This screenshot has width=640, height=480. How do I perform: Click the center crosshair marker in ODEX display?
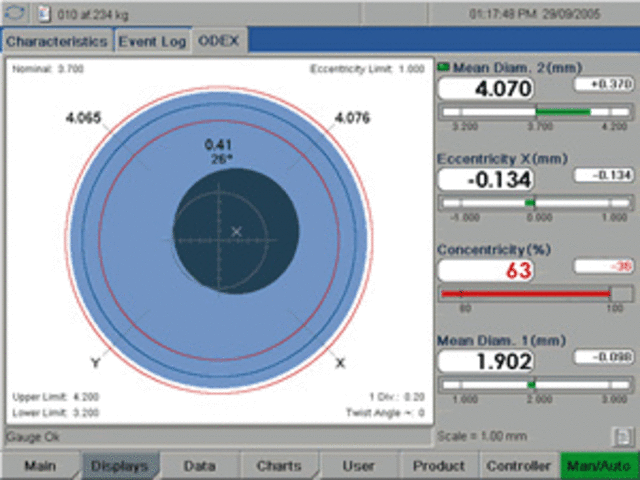[x=236, y=232]
